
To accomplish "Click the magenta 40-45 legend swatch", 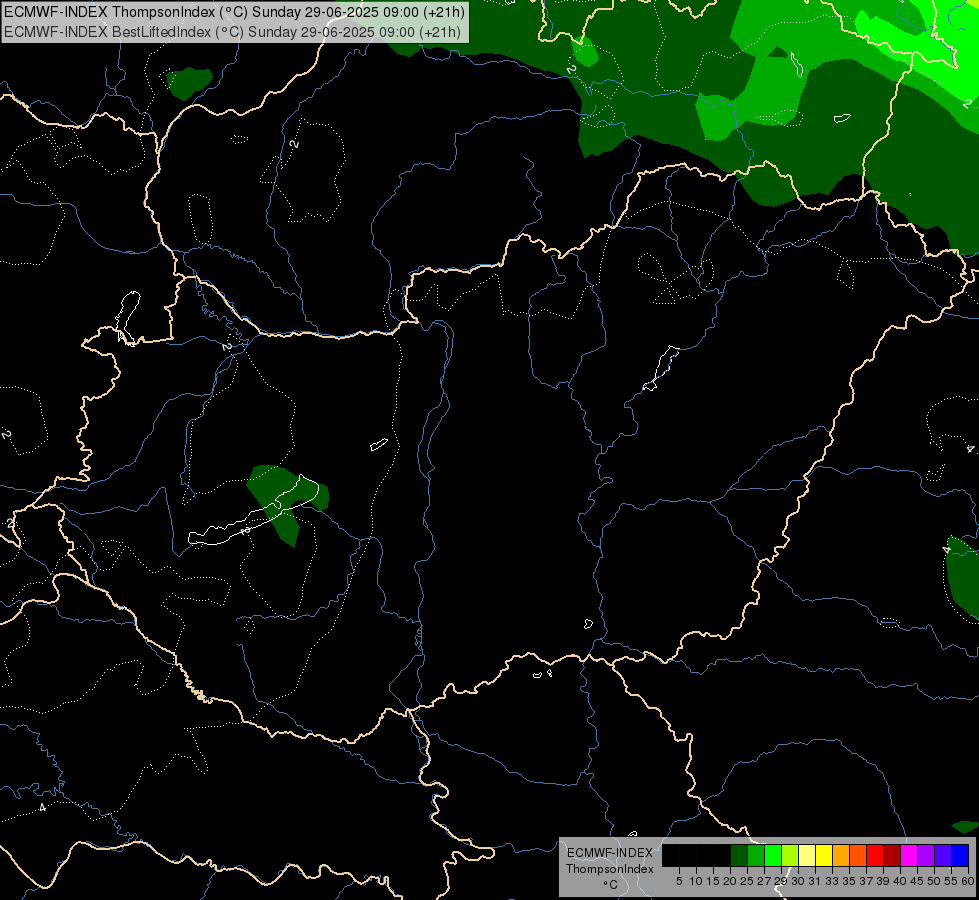I will click(909, 855).
